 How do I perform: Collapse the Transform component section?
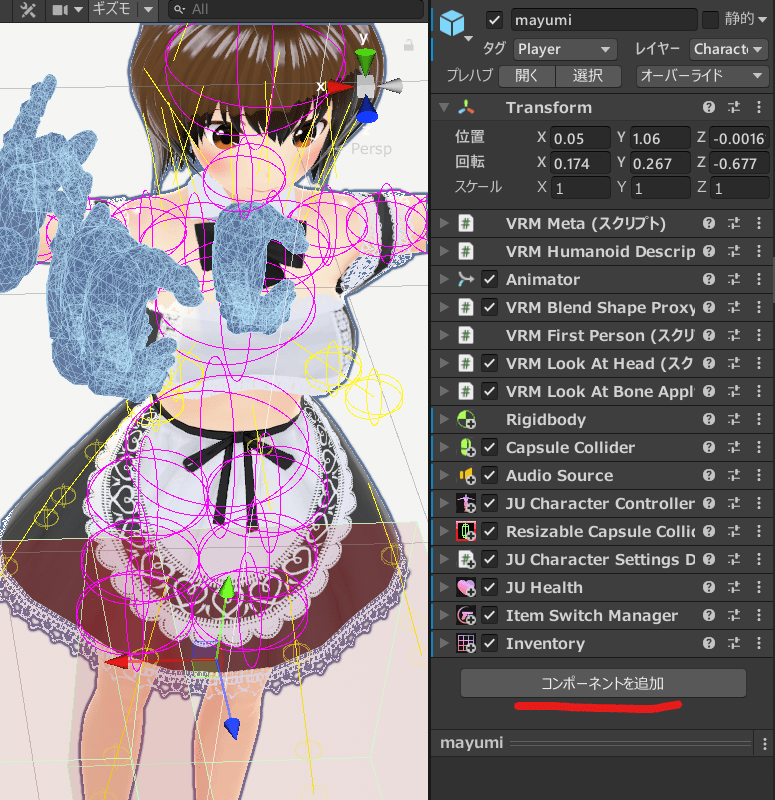click(x=444, y=108)
